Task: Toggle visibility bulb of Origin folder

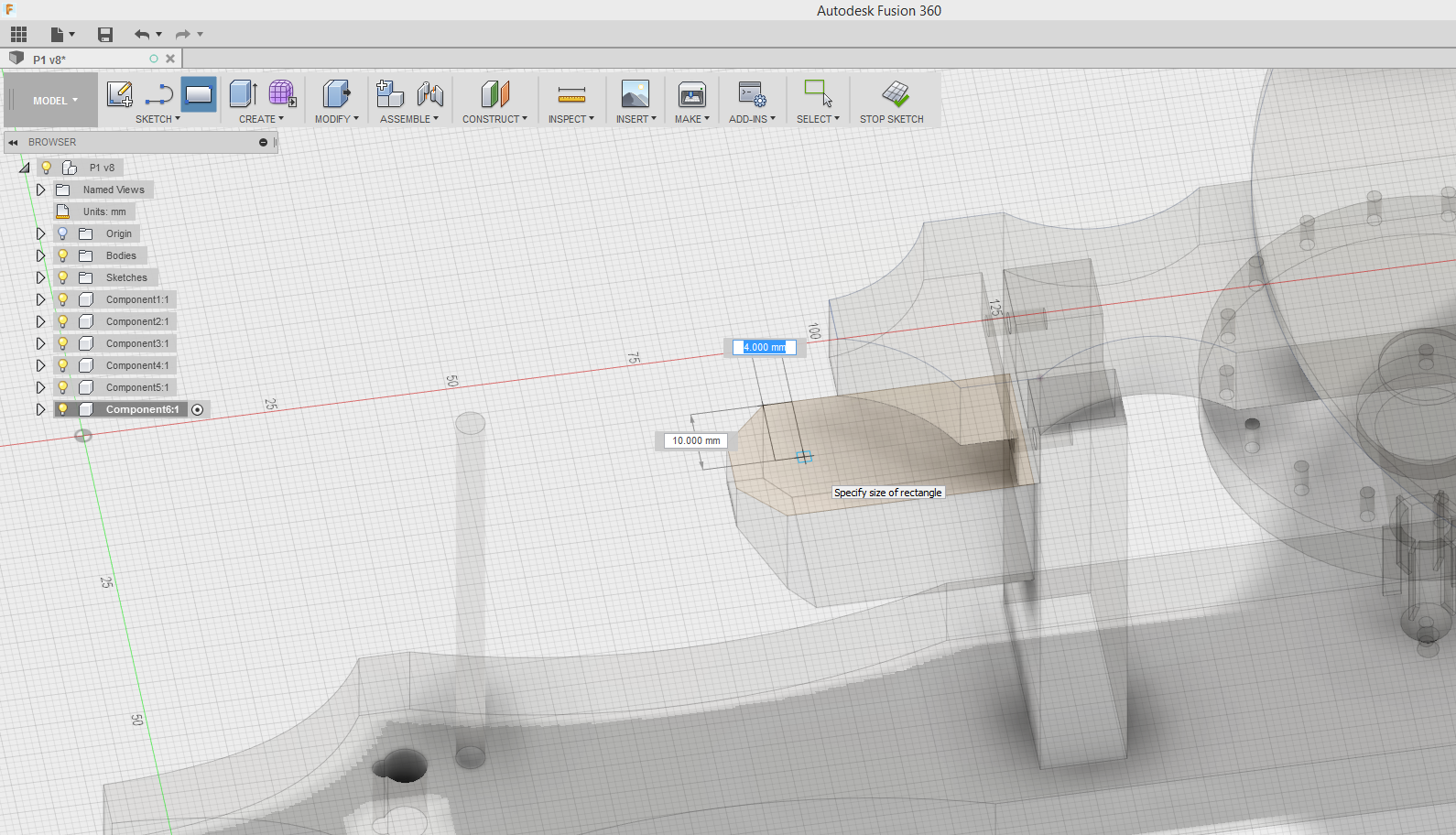Action: tap(62, 233)
